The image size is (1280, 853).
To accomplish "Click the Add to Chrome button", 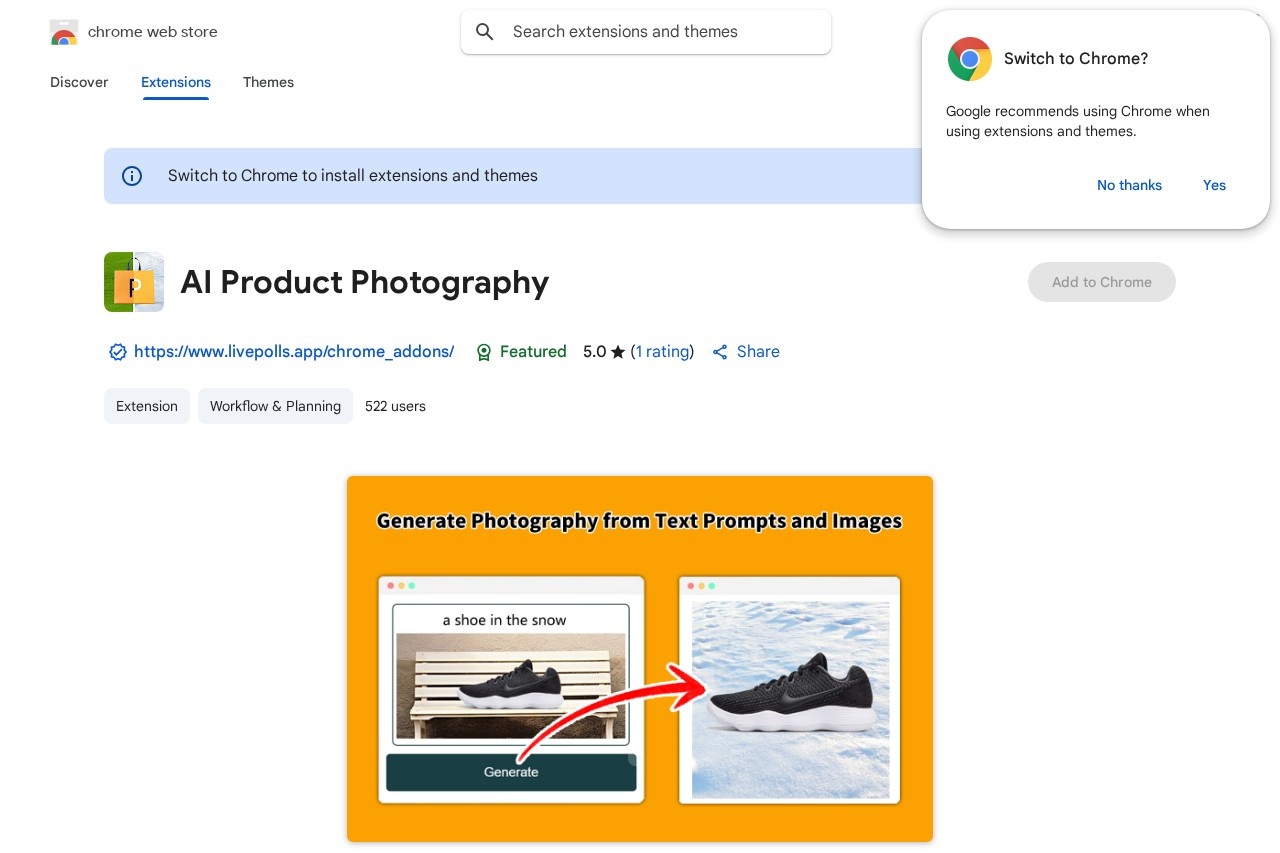I will coord(1101,282).
